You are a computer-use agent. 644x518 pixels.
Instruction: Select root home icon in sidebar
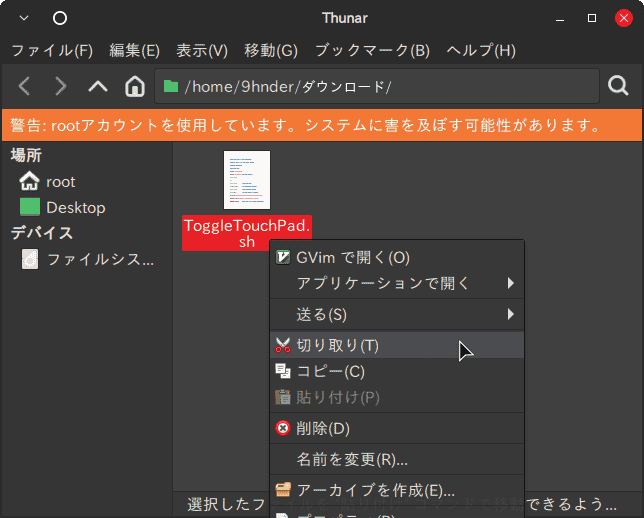point(29,181)
